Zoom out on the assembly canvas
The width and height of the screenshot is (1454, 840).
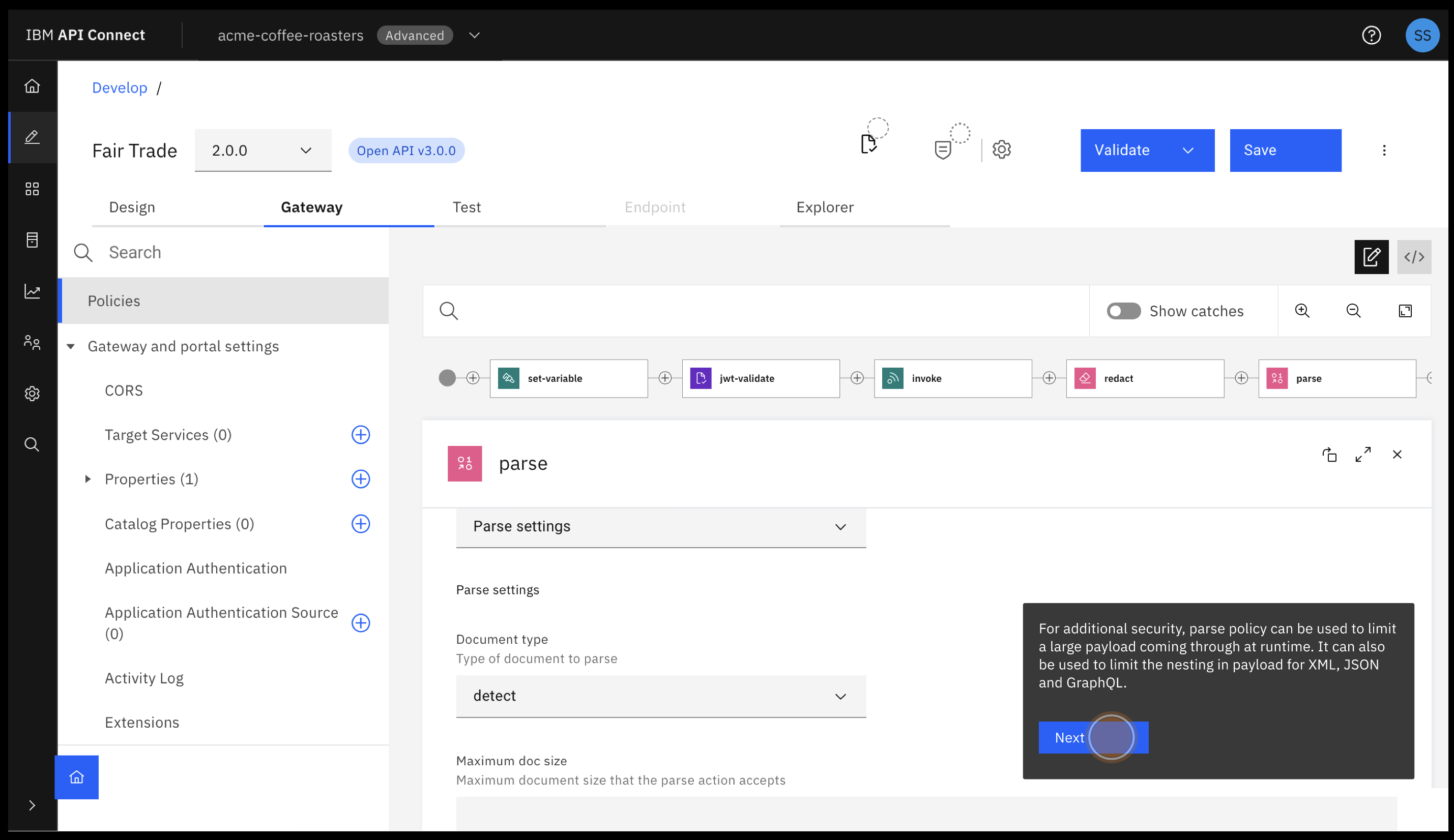pos(1353,311)
